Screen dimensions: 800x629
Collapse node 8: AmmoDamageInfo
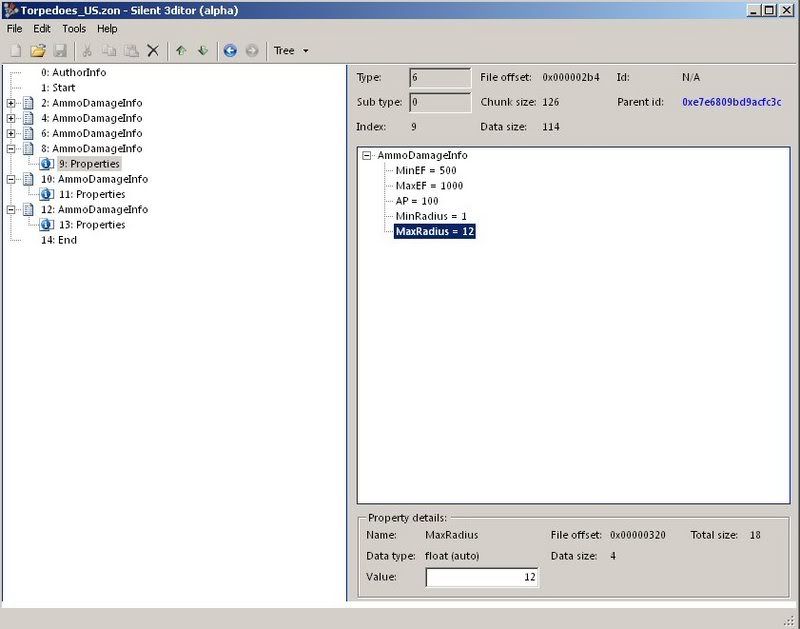pos(11,149)
